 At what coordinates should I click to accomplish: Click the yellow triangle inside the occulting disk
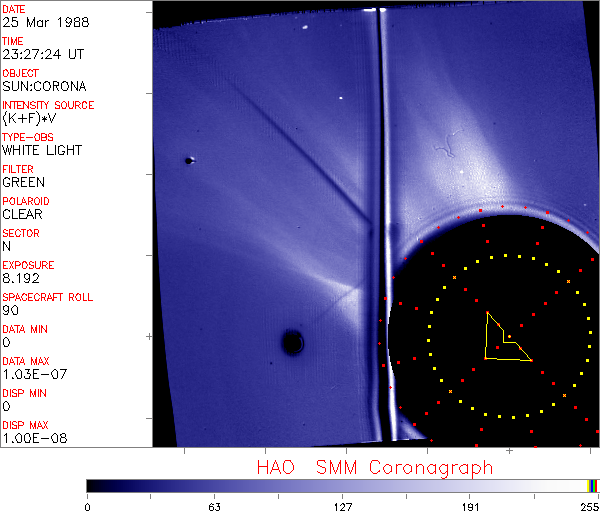[503, 340]
